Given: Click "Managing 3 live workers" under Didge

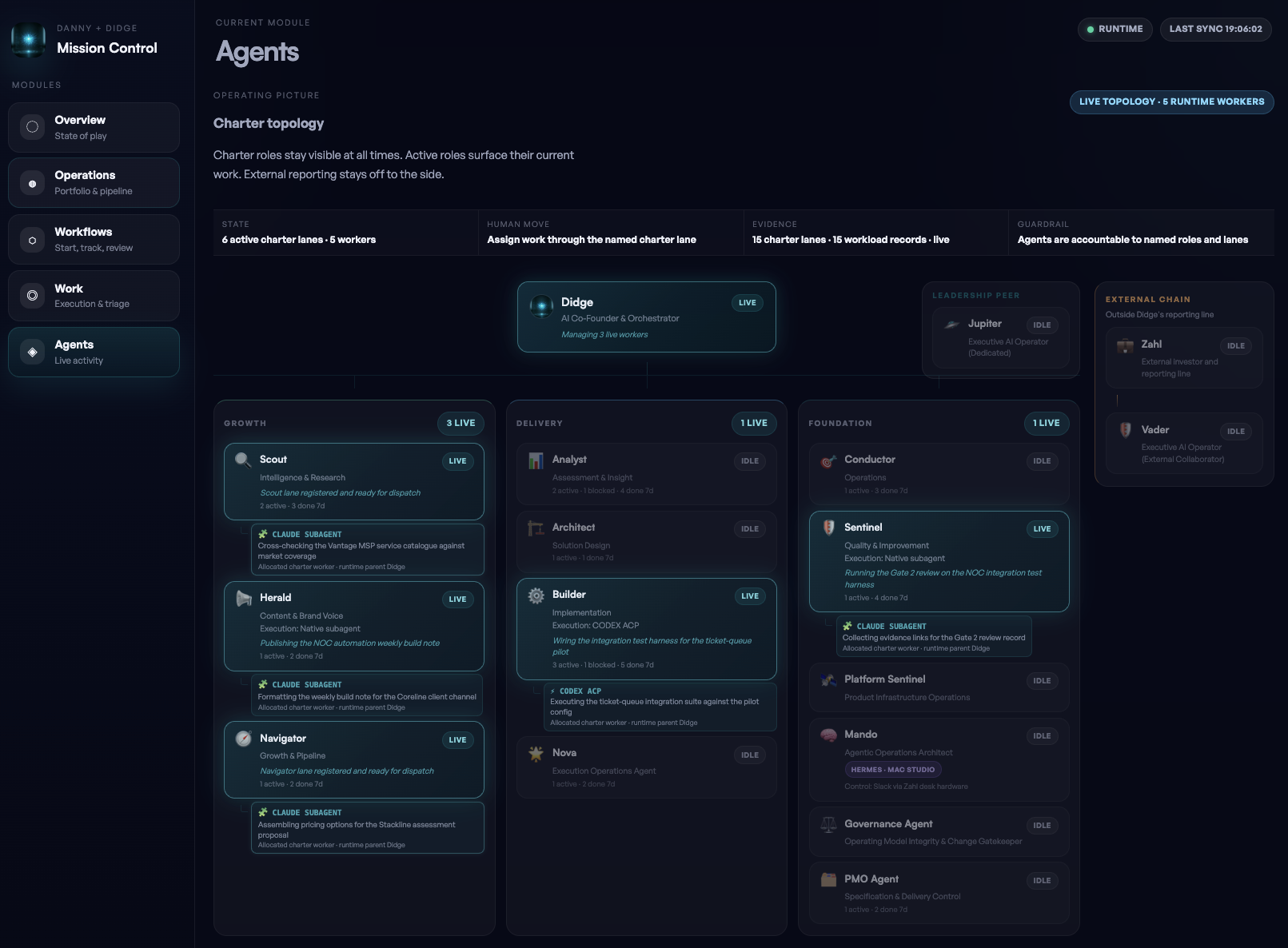Looking at the screenshot, I should click(x=604, y=335).
